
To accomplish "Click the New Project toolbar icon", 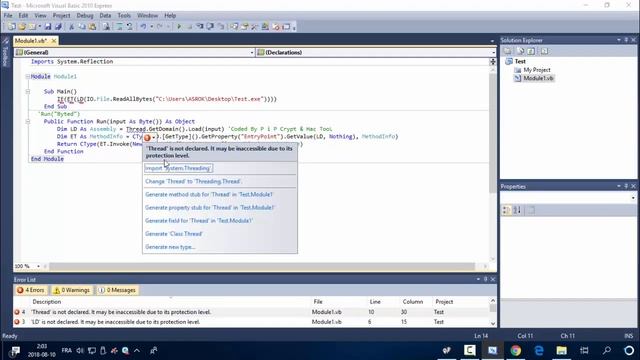I will click(11, 27).
